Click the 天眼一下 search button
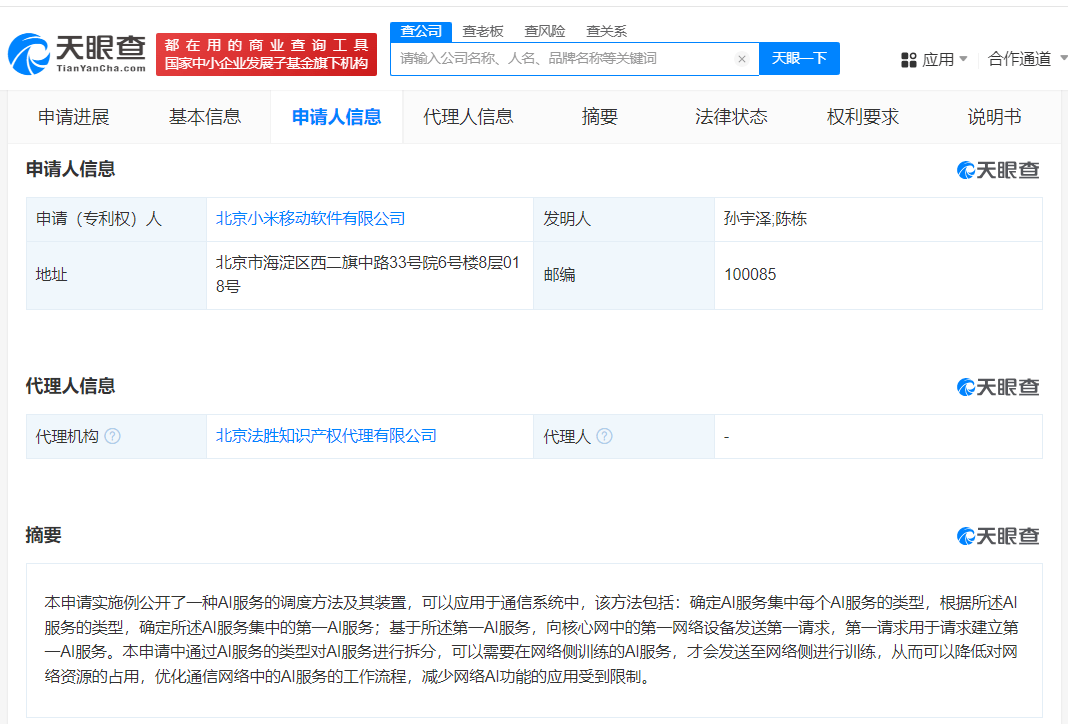Screen dimensions: 1068x724 (x=799, y=59)
